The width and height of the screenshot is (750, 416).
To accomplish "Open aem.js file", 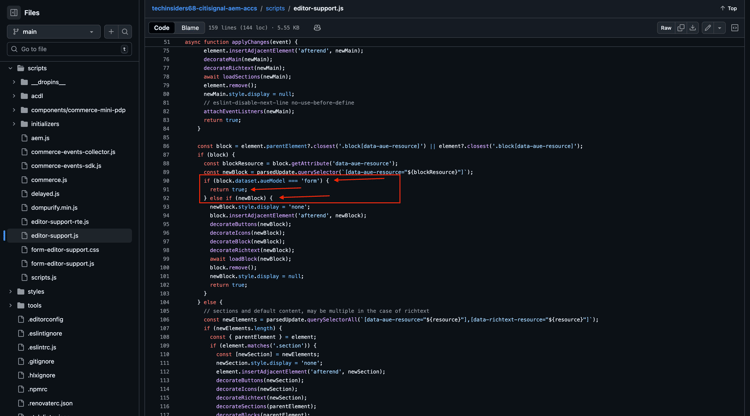I will pos(40,138).
